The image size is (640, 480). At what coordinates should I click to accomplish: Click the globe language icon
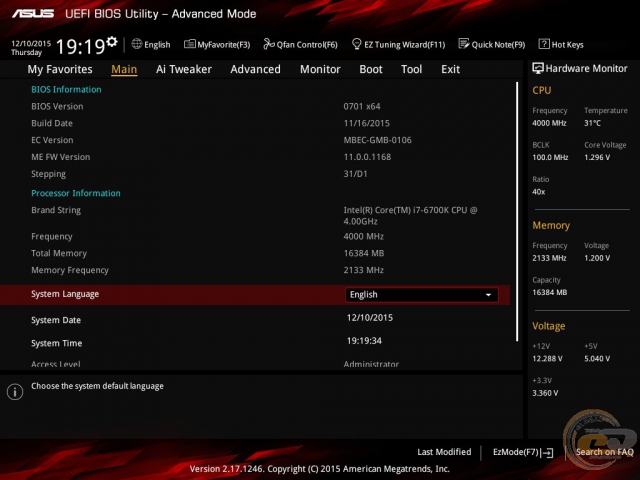click(137, 44)
